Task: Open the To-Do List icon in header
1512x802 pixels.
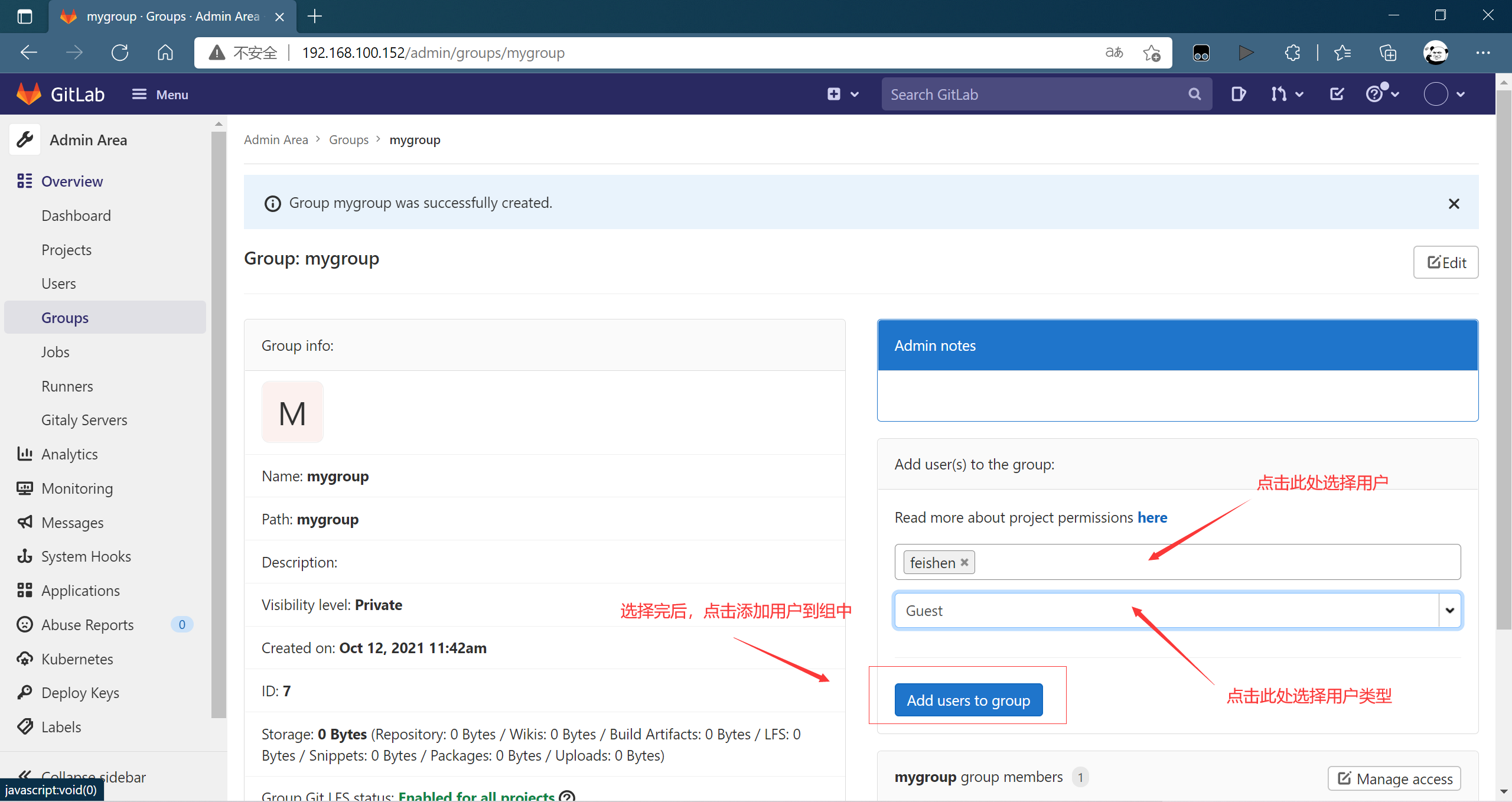Action: tap(1337, 94)
